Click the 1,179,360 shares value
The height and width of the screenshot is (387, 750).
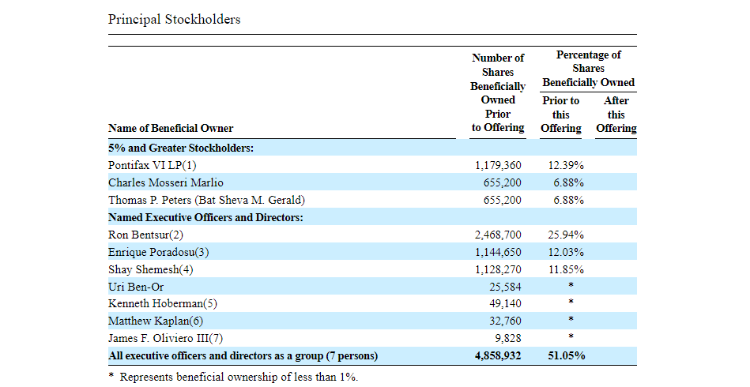tap(498, 166)
